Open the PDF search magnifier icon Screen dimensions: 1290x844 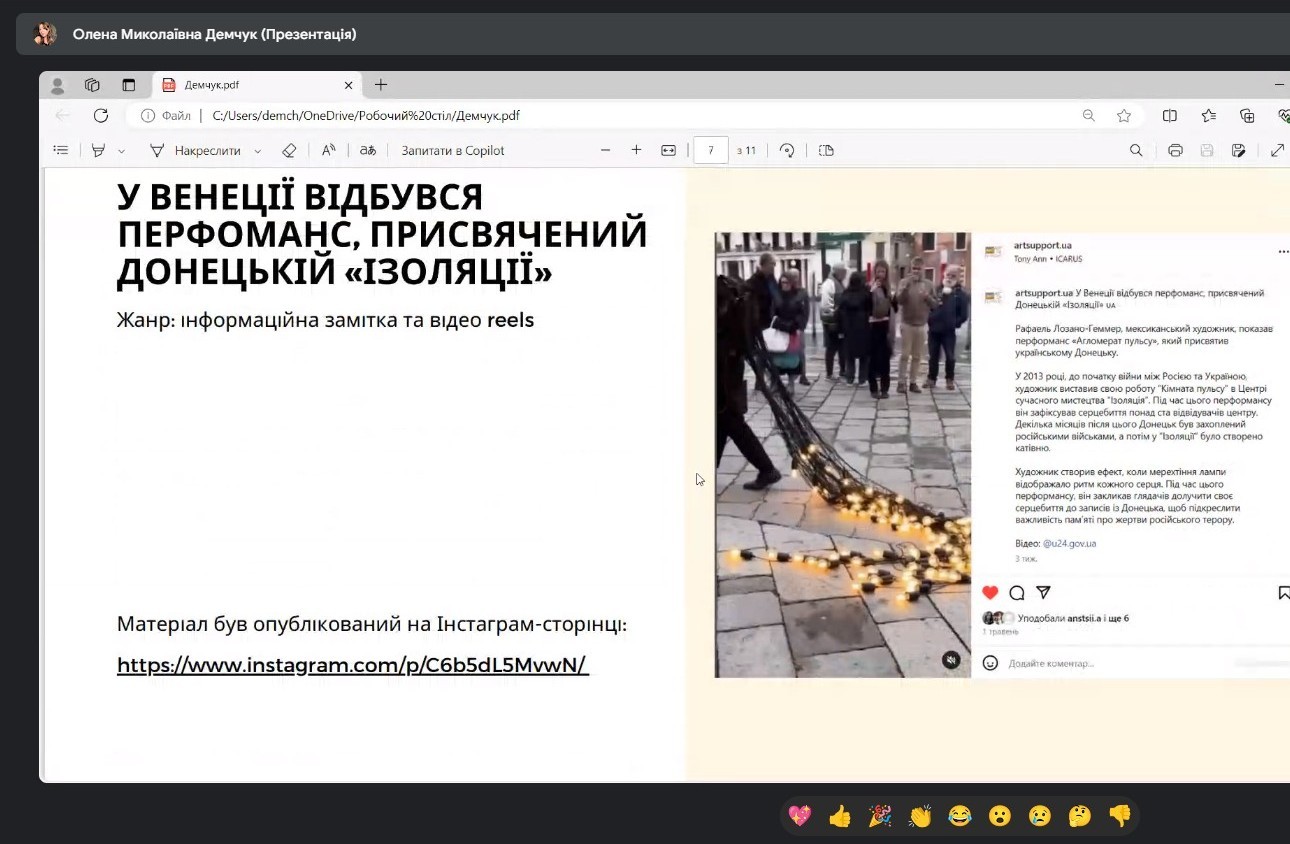click(x=1136, y=151)
